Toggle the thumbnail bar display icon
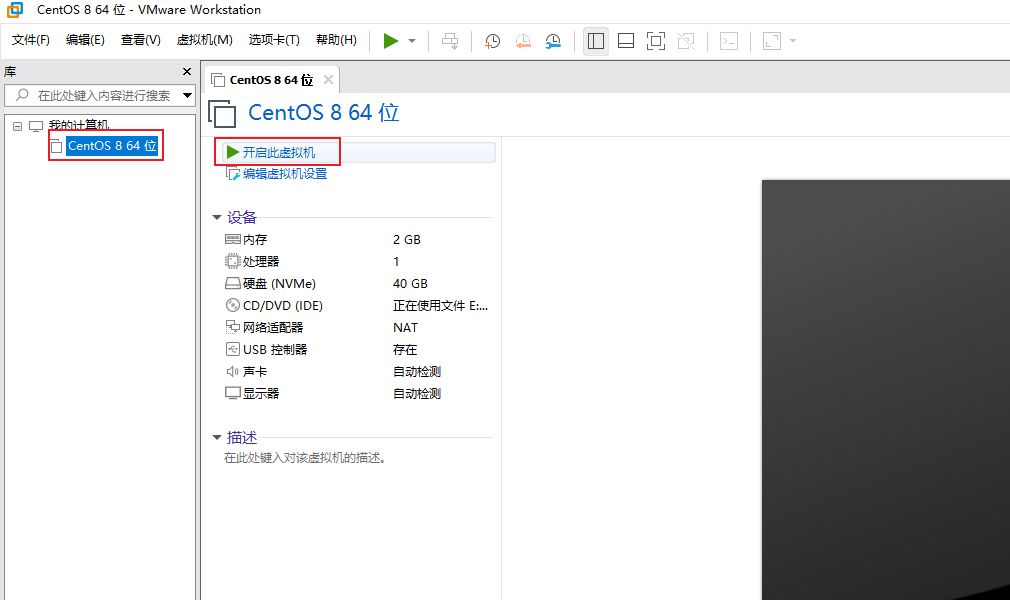 pos(626,41)
